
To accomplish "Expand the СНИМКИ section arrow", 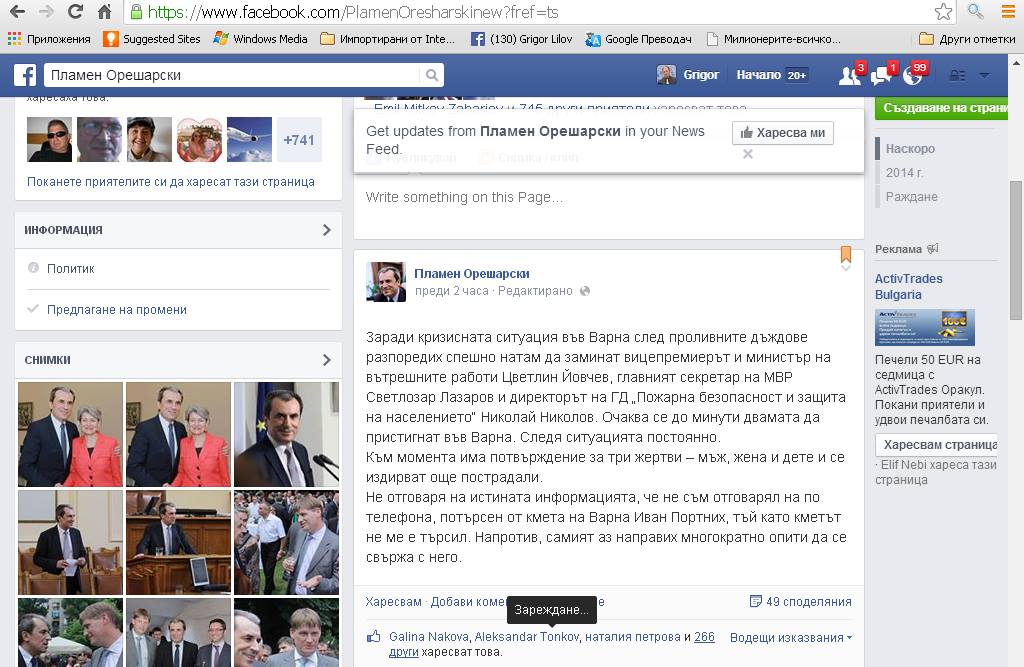I will tap(327, 360).
